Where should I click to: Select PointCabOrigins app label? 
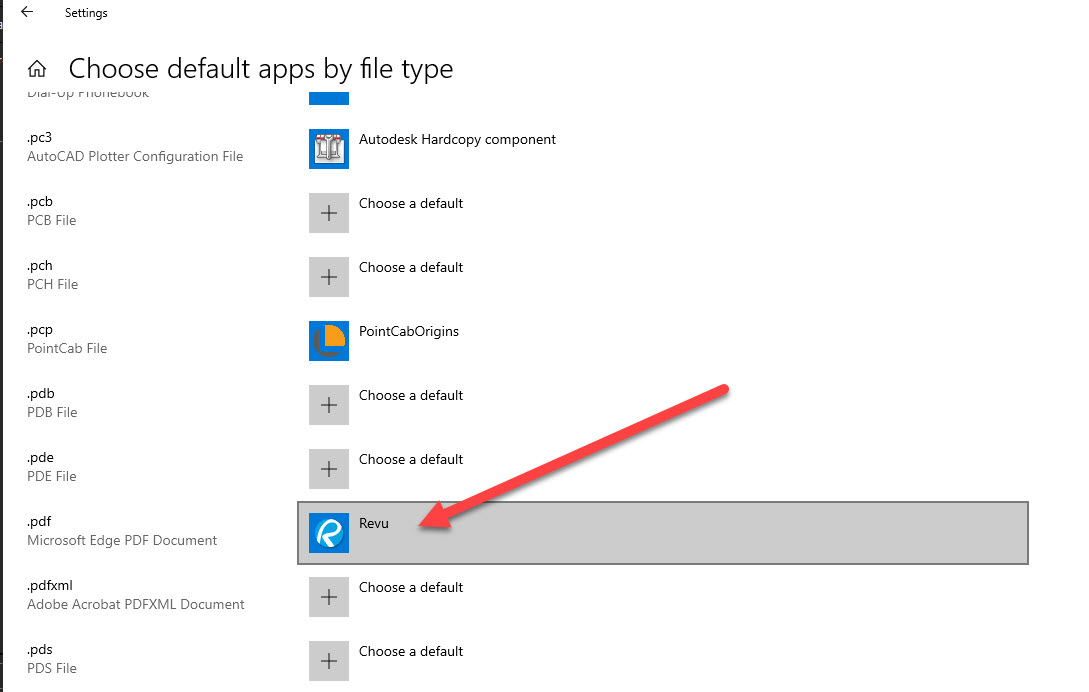(x=408, y=331)
